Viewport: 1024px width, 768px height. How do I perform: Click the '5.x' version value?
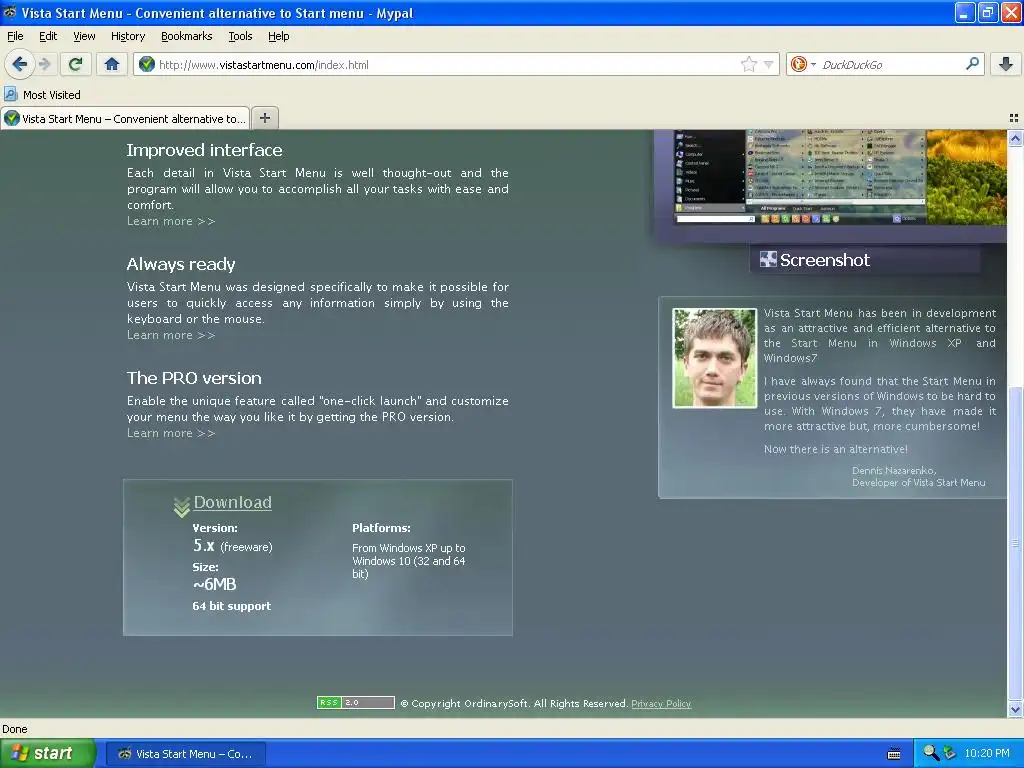[x=204, y=545]
